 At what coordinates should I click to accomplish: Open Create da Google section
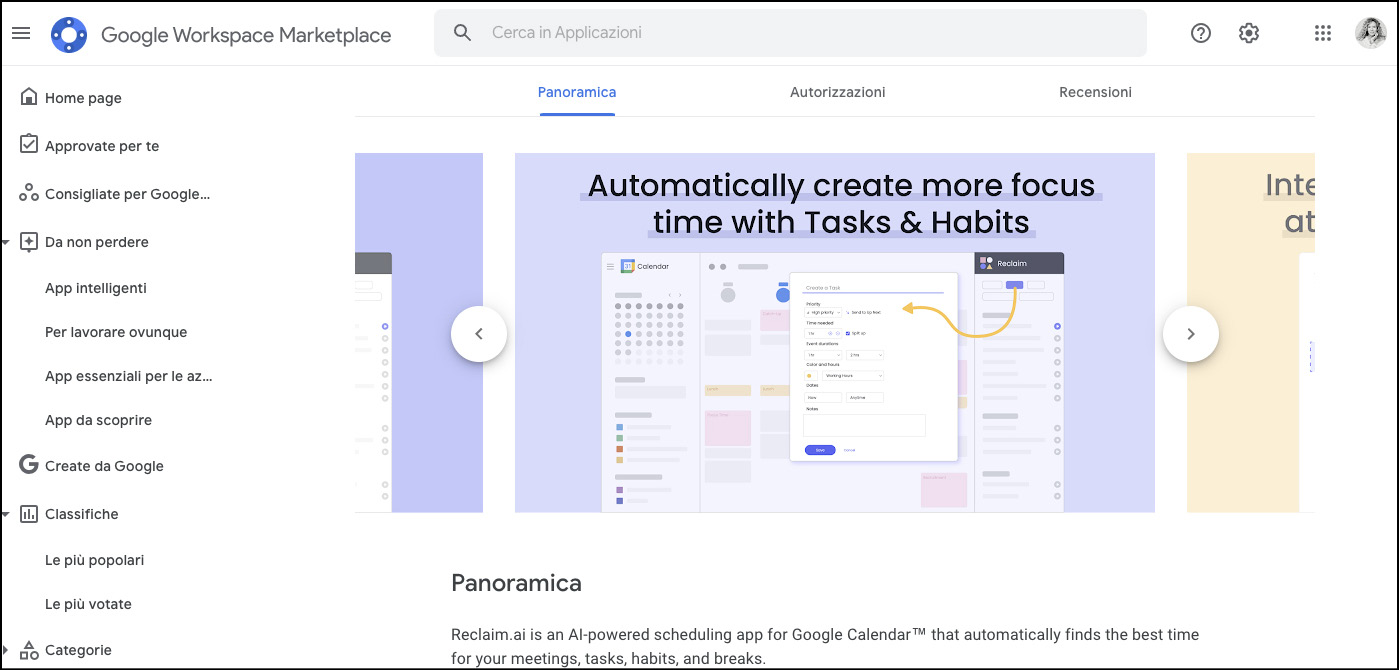pyautogui.click(x=104, y=466)
